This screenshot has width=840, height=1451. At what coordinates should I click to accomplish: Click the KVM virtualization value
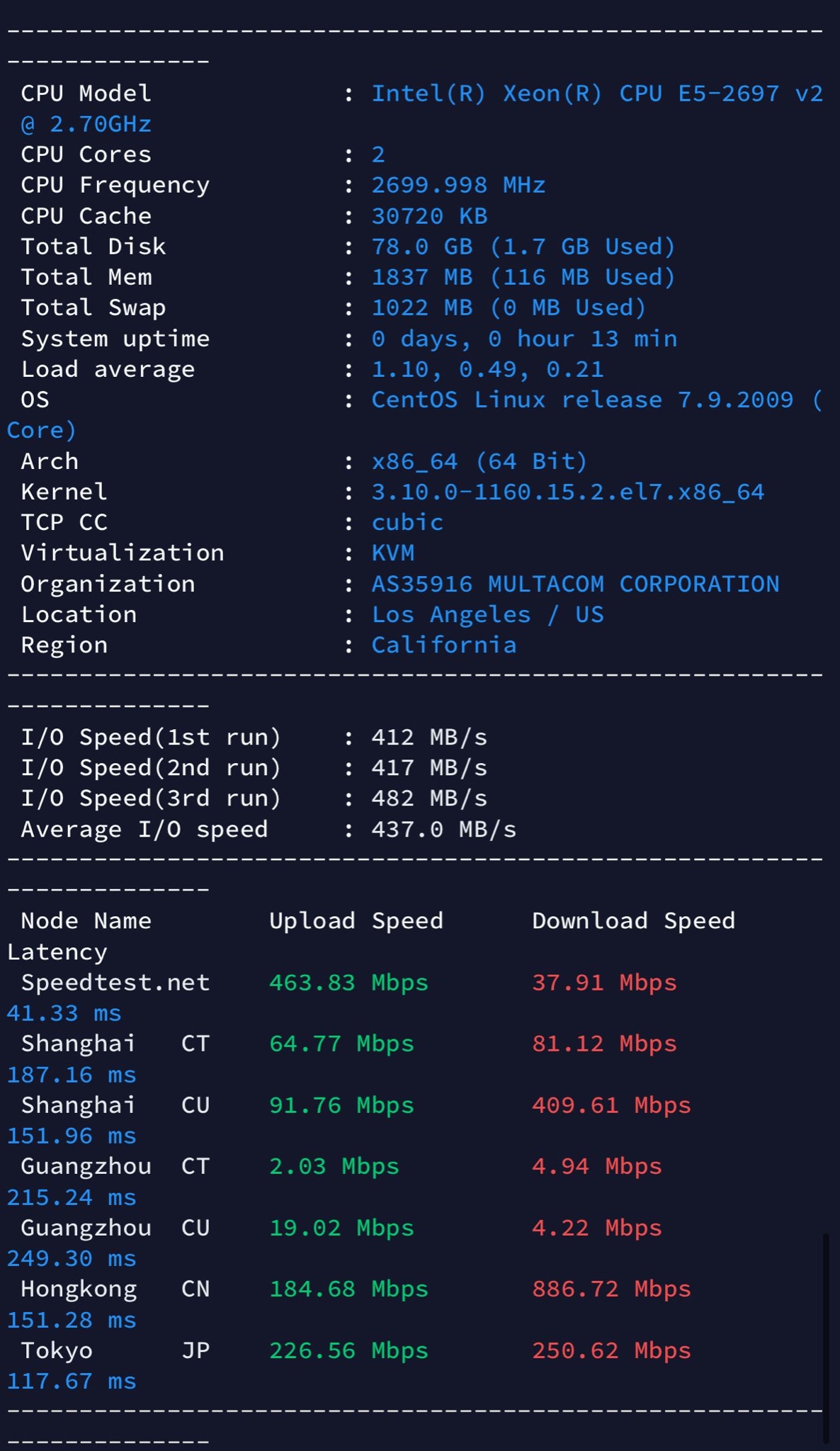(393, 553)
